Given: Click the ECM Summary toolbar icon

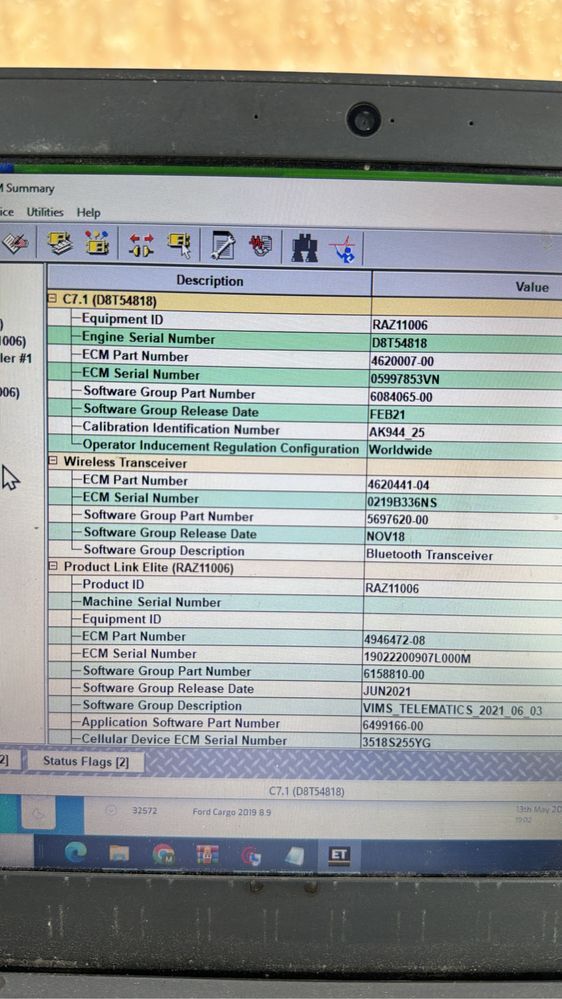Looking at the screenshot, I should (60, 243).
